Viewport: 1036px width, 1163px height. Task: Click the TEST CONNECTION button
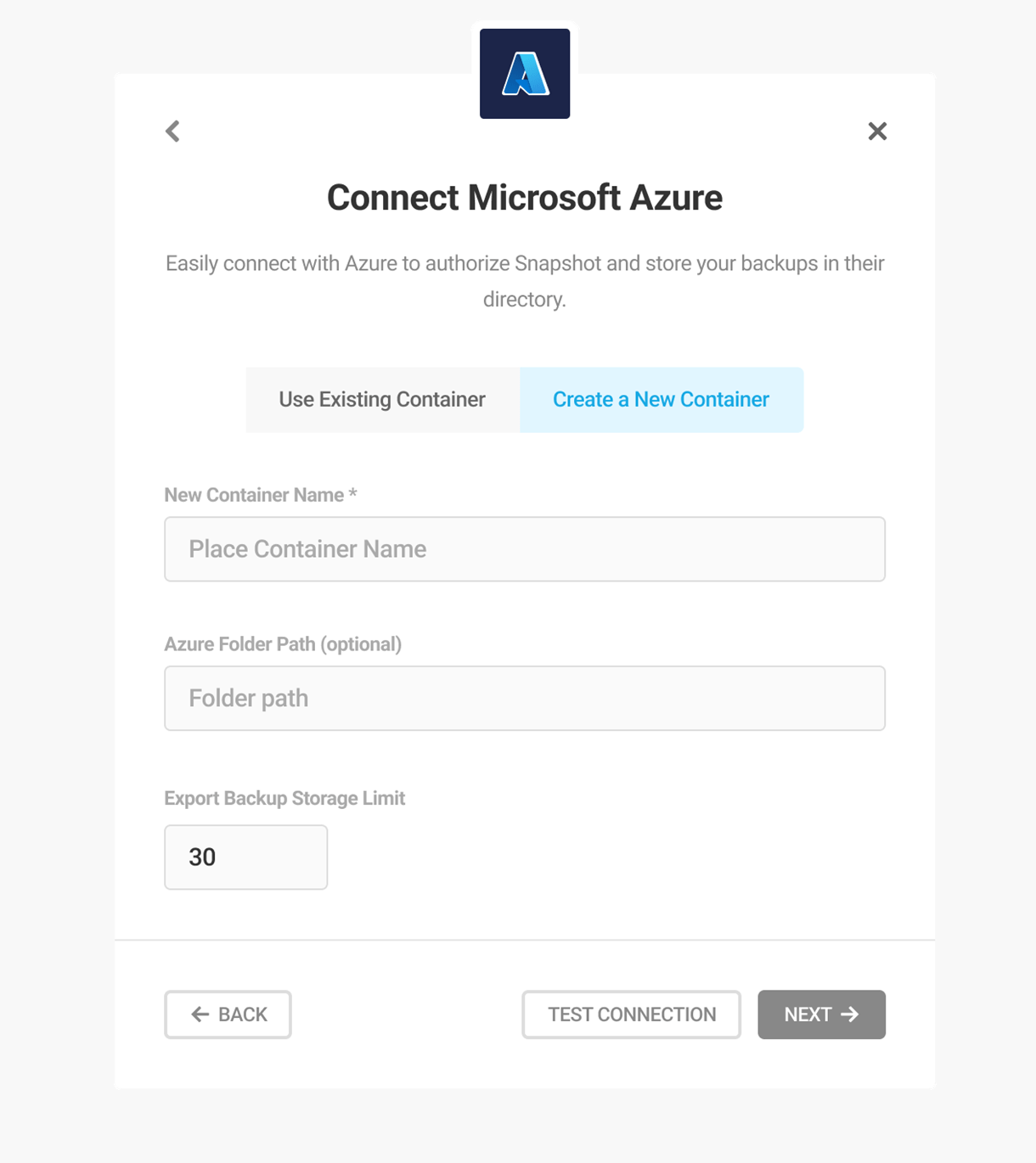[632, 1014]
